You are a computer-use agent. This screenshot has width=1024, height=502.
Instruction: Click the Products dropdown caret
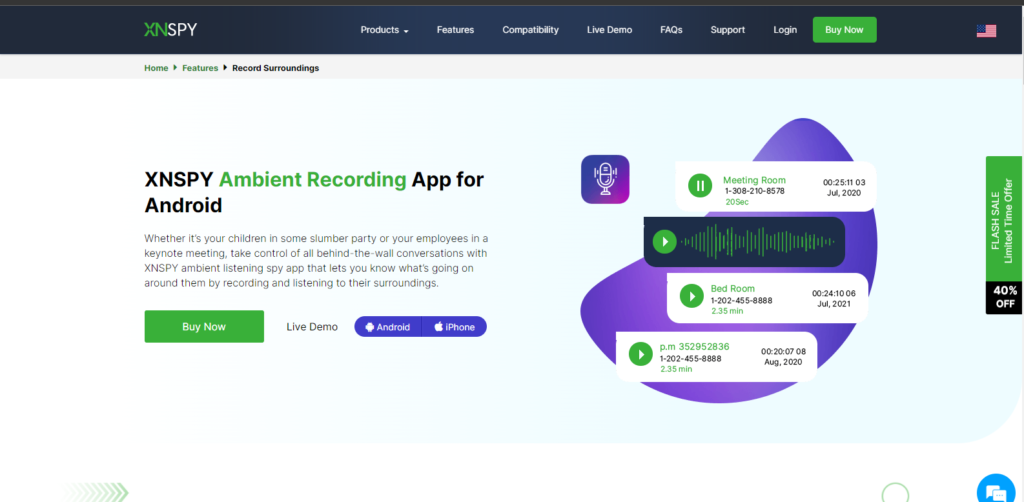point(406,31)
